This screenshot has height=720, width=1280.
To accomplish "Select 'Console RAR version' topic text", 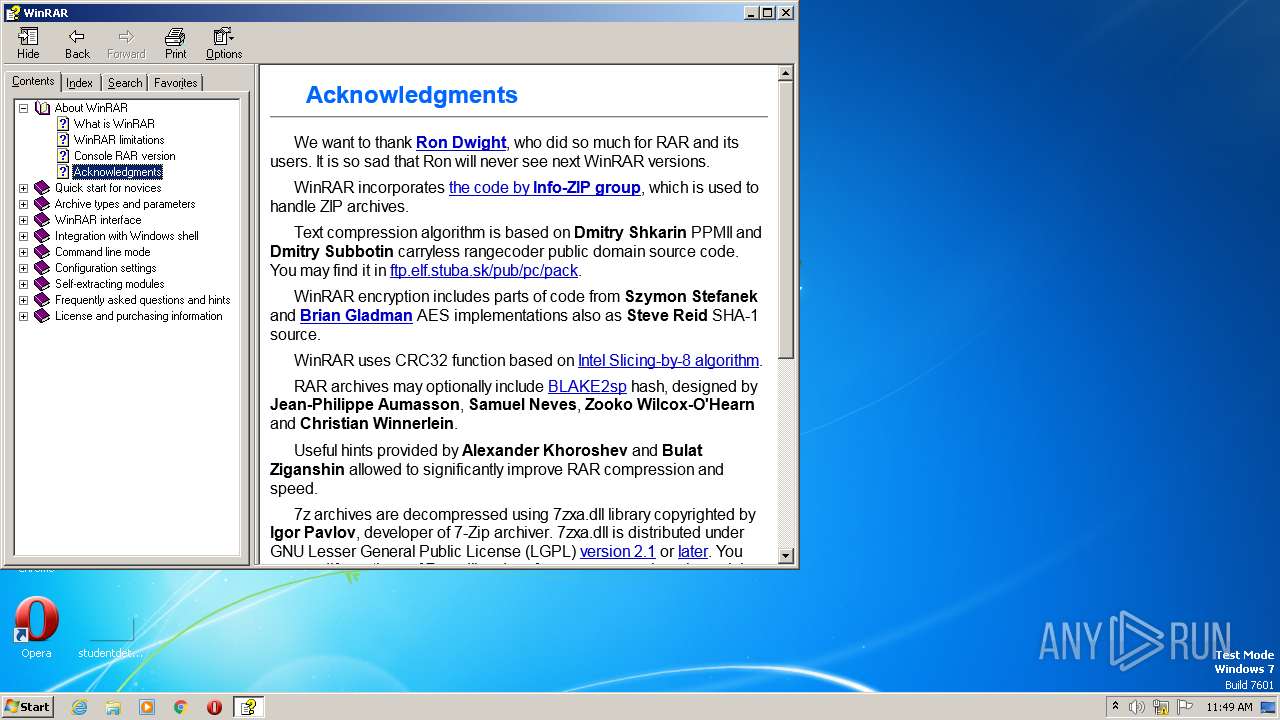I will (124, 156).
